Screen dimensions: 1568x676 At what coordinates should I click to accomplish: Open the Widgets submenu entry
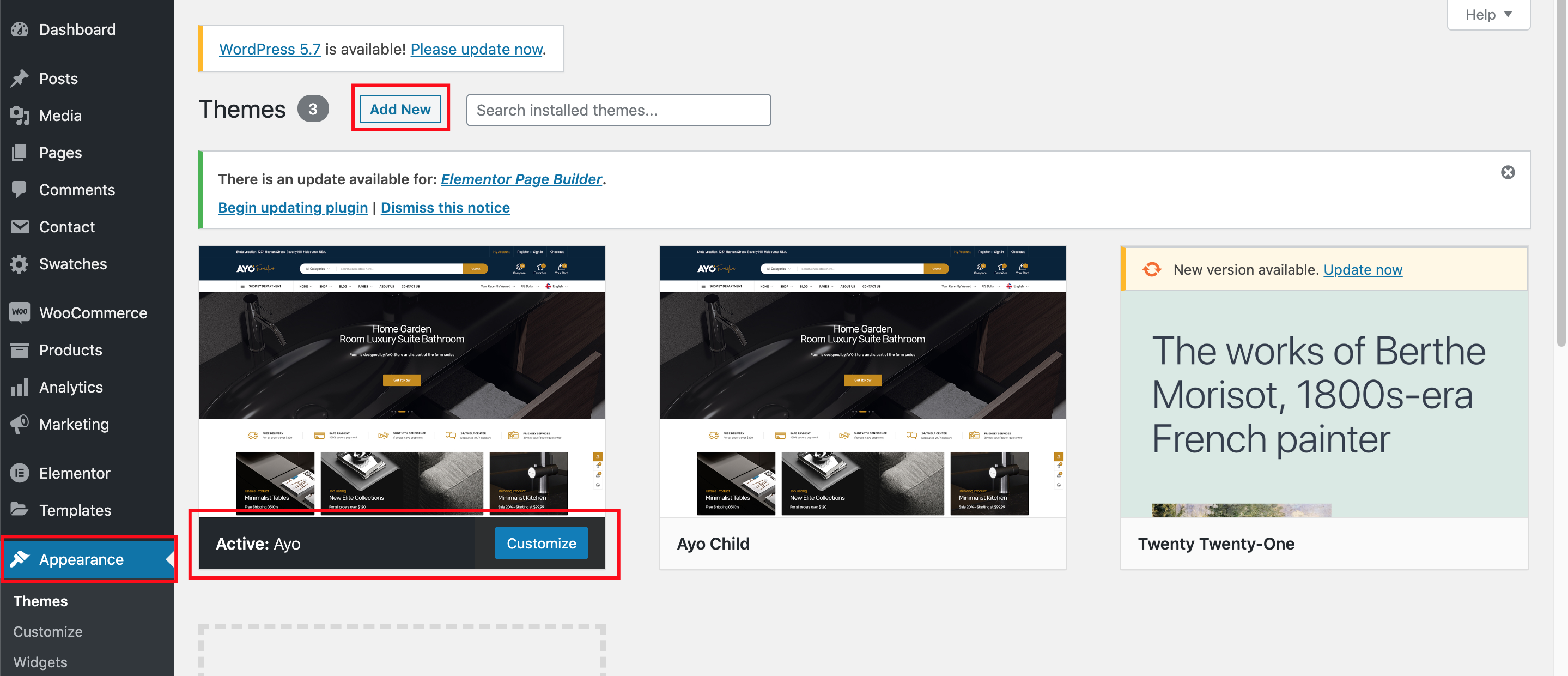pyautogui.click(x=40, y=662)
